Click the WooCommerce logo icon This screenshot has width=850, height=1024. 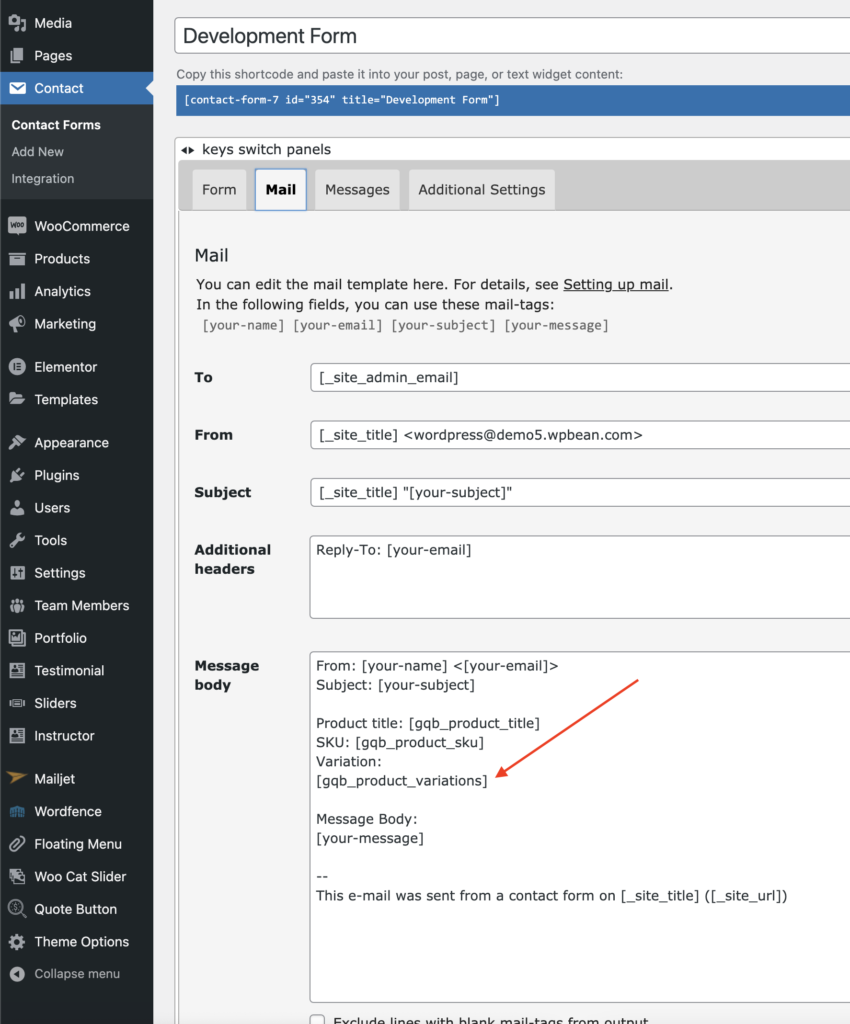pos(17,226)
